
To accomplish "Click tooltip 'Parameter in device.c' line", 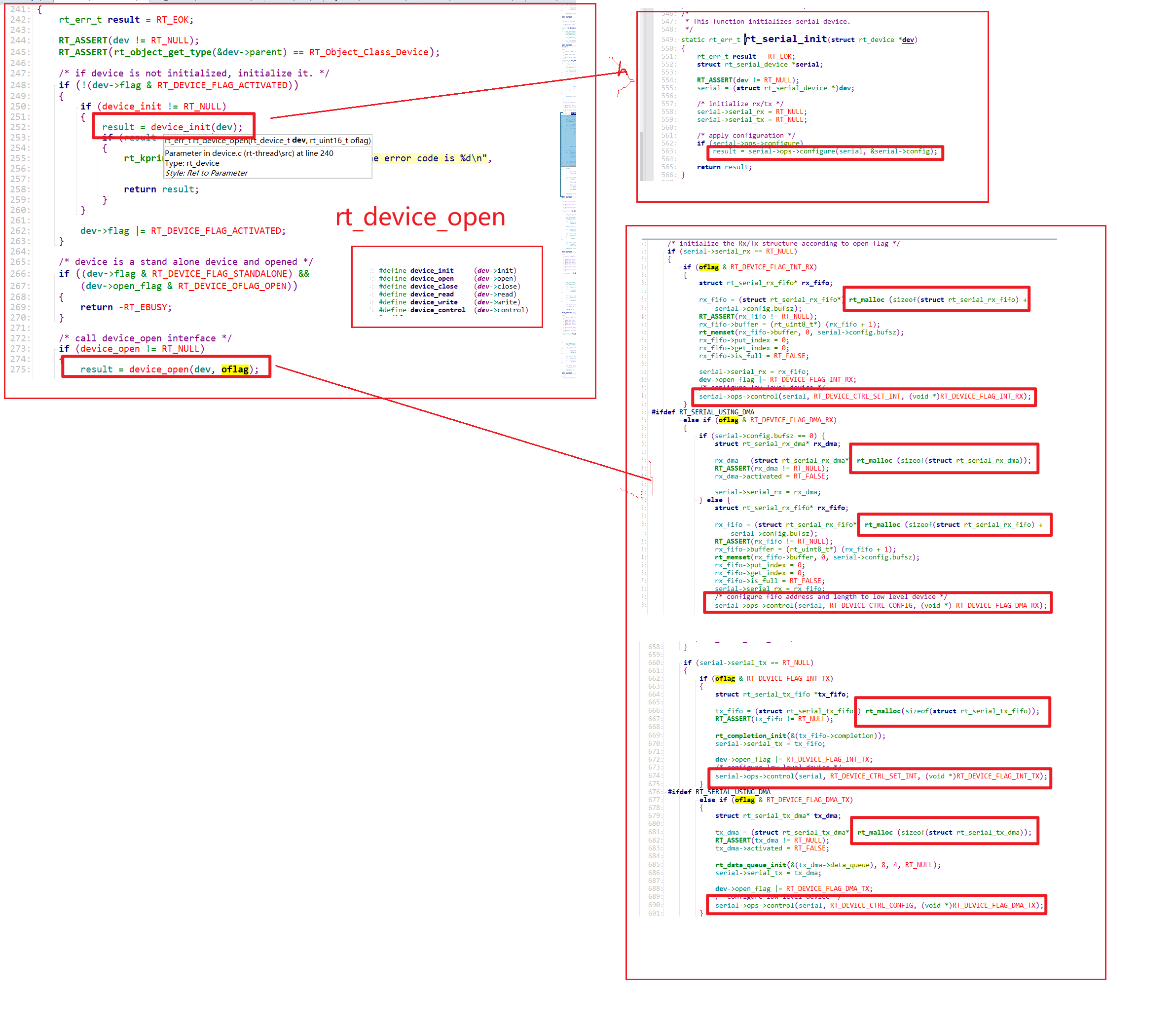I will tap(249, 153).
